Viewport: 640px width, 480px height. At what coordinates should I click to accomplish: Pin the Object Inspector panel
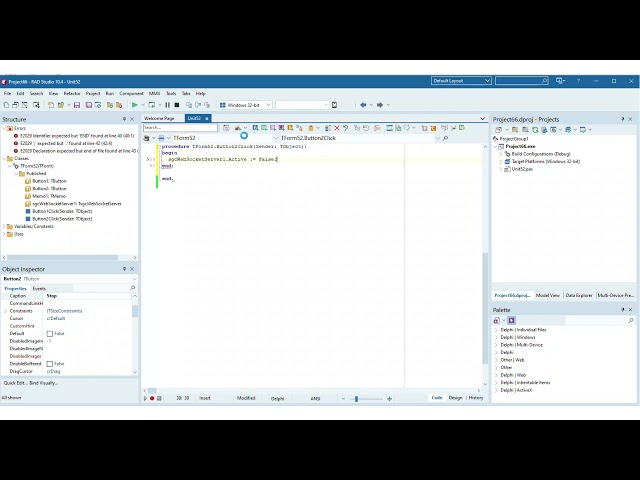click(x=124, y=269)
